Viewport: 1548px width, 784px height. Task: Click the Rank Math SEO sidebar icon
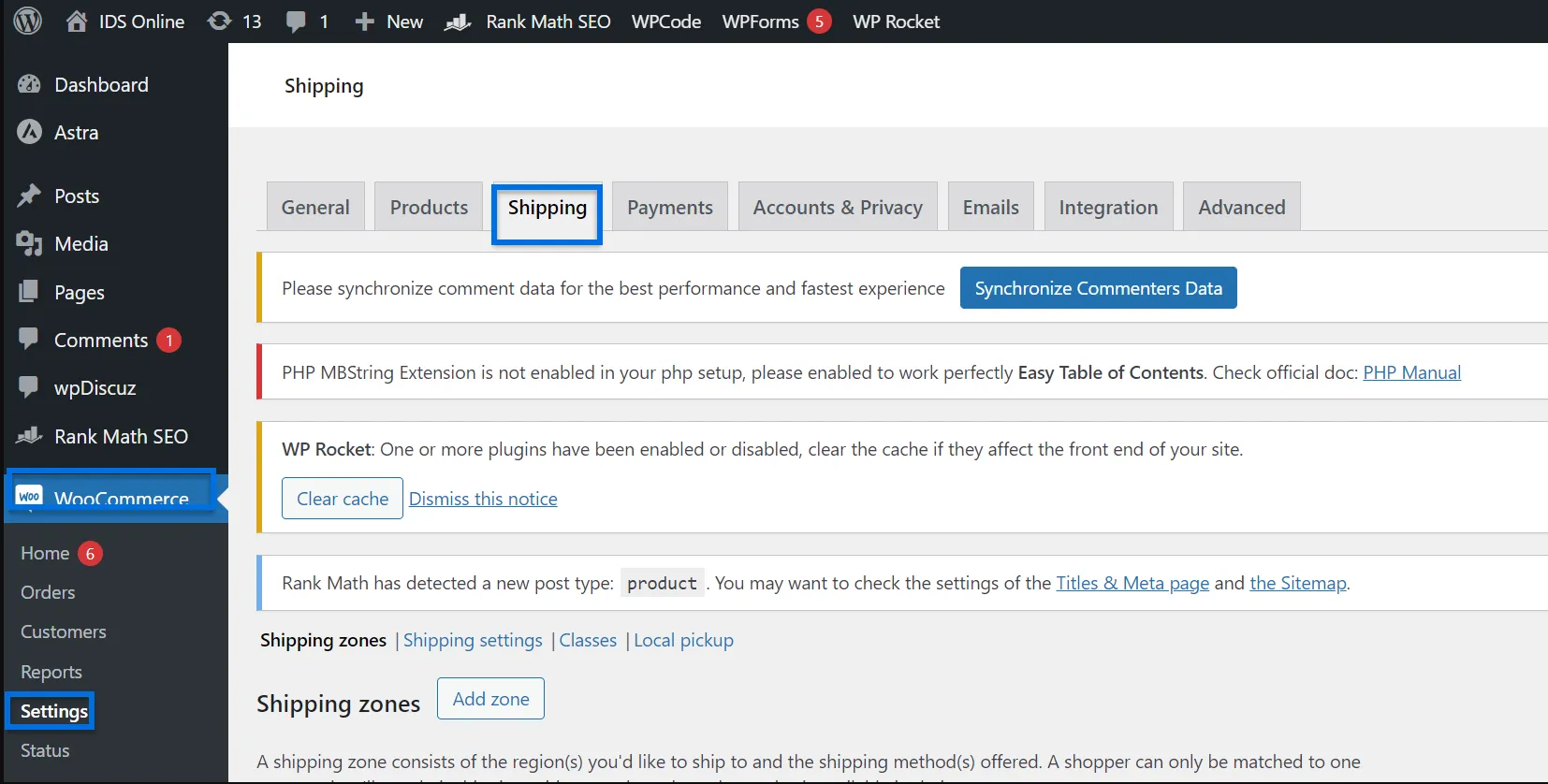tap(29, 435)
